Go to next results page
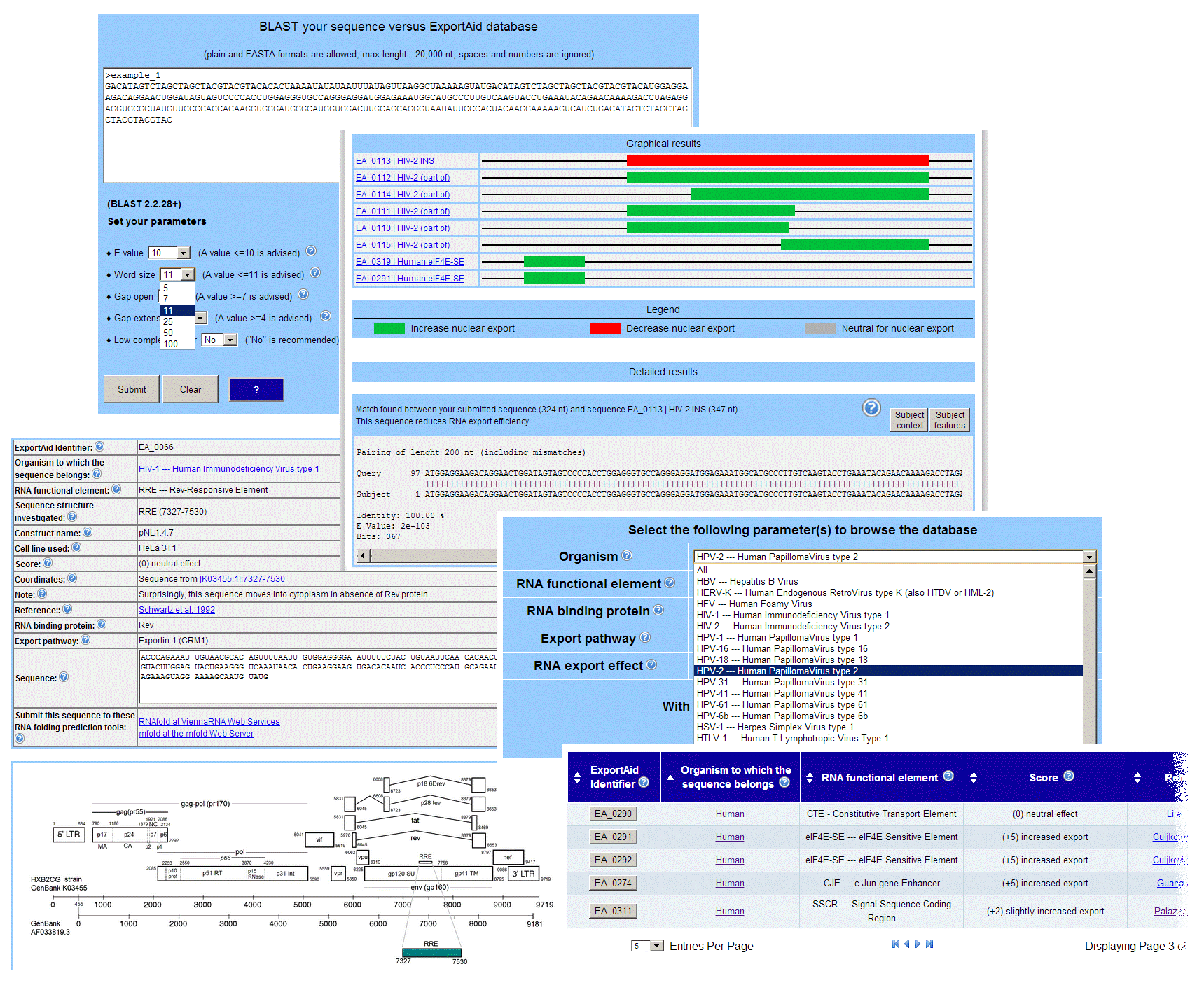The width and height of the screenshot is (1204, 983). [x=918, y=944]
